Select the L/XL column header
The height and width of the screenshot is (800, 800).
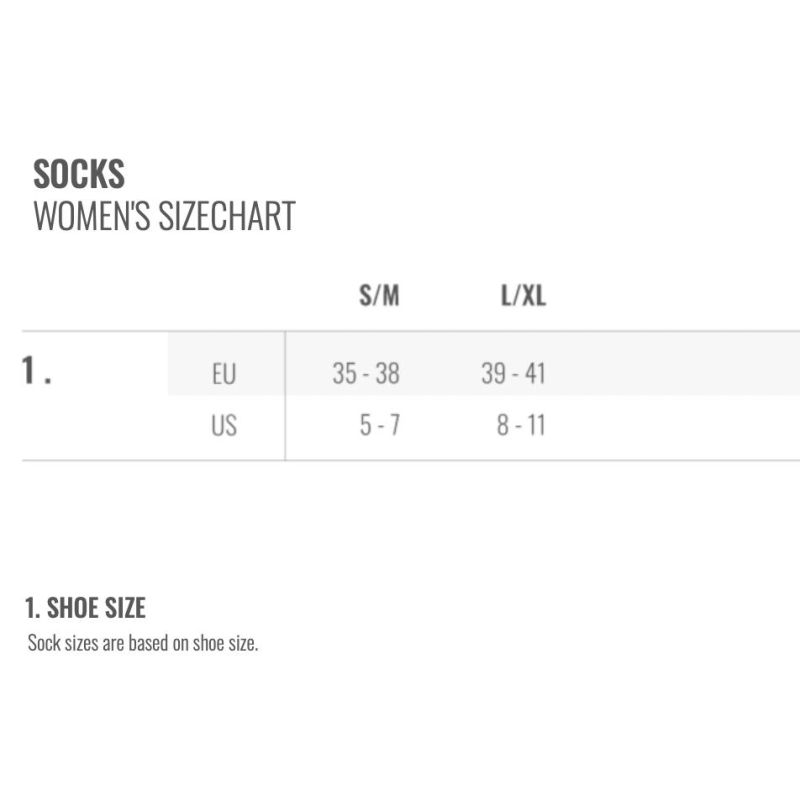click(523, 295)
